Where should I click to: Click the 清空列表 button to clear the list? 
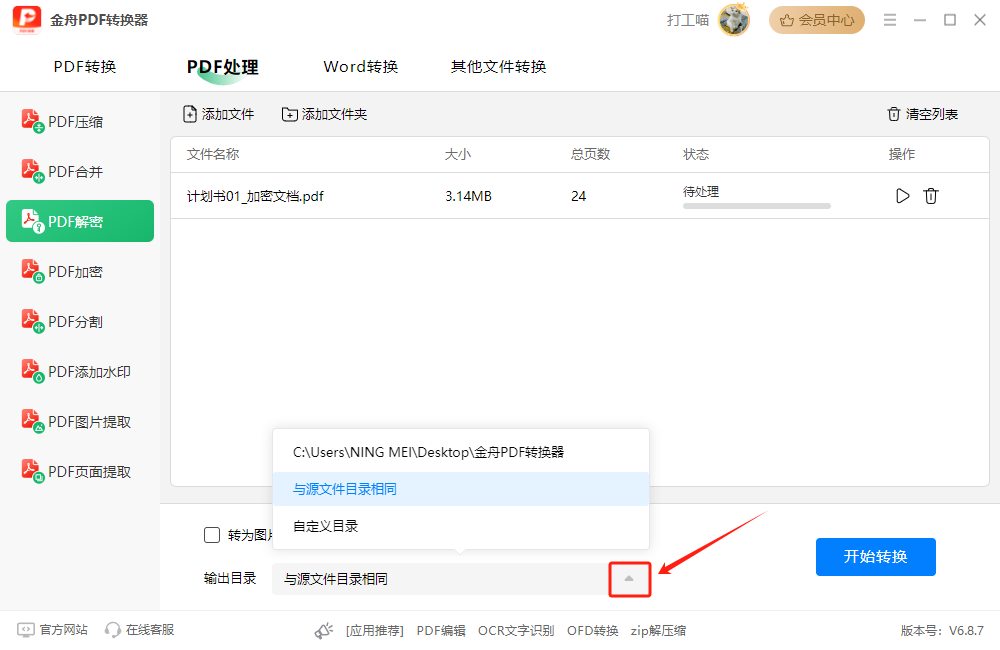tap(922, 114)
